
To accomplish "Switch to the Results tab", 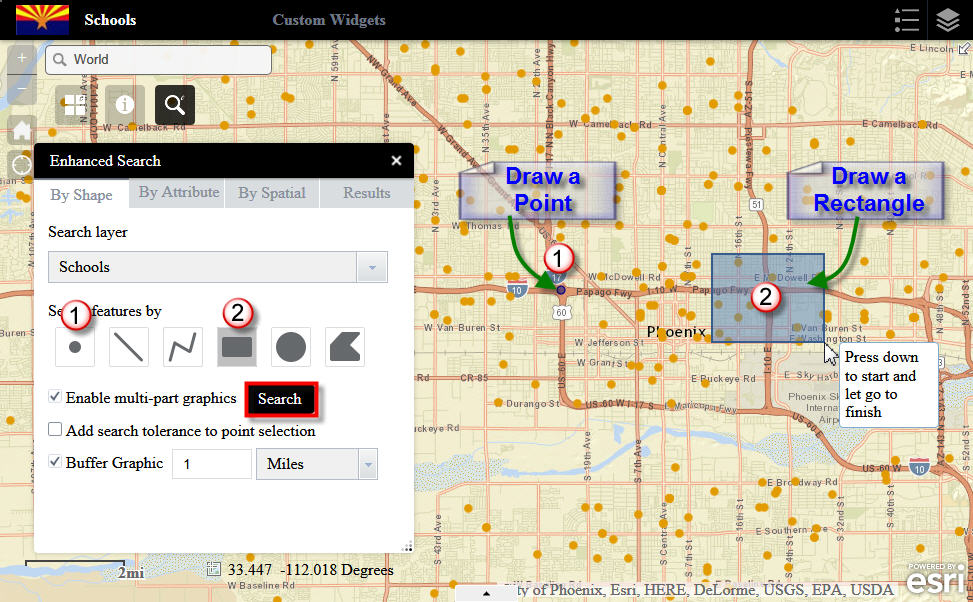I will (x=367, y=193).
